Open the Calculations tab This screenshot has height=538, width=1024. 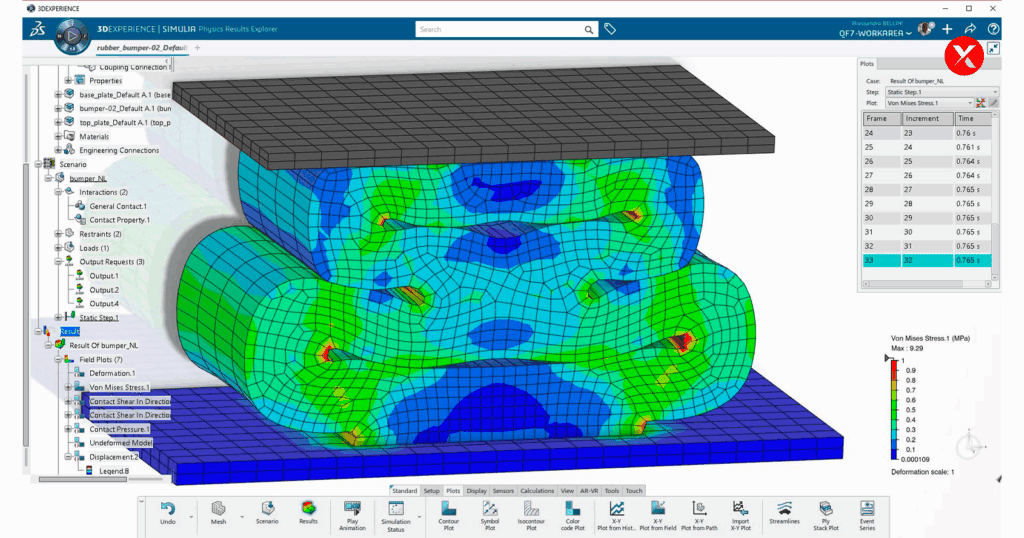pyautogui.click(x=537, y=491)
